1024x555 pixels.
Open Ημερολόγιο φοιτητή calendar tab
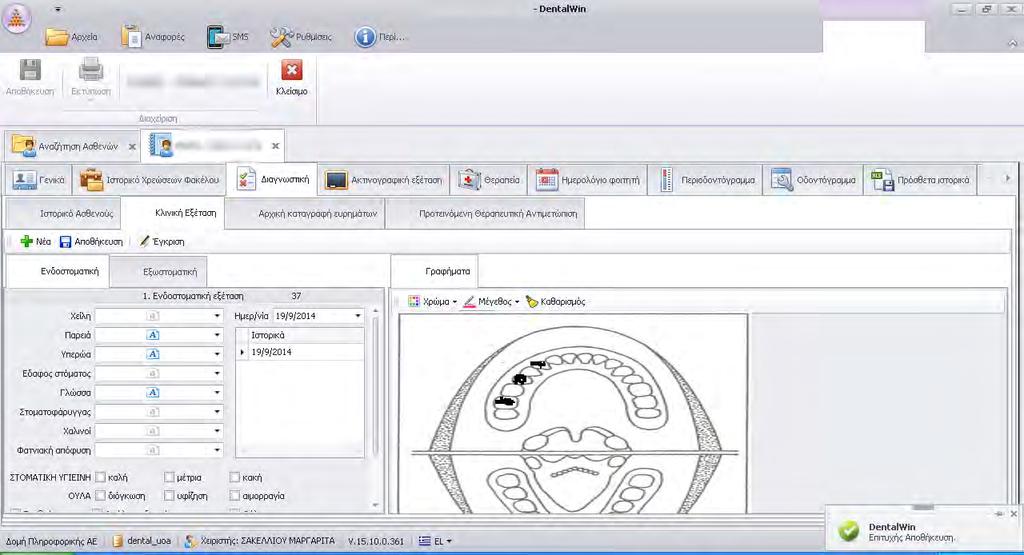[x=588, y=180]
